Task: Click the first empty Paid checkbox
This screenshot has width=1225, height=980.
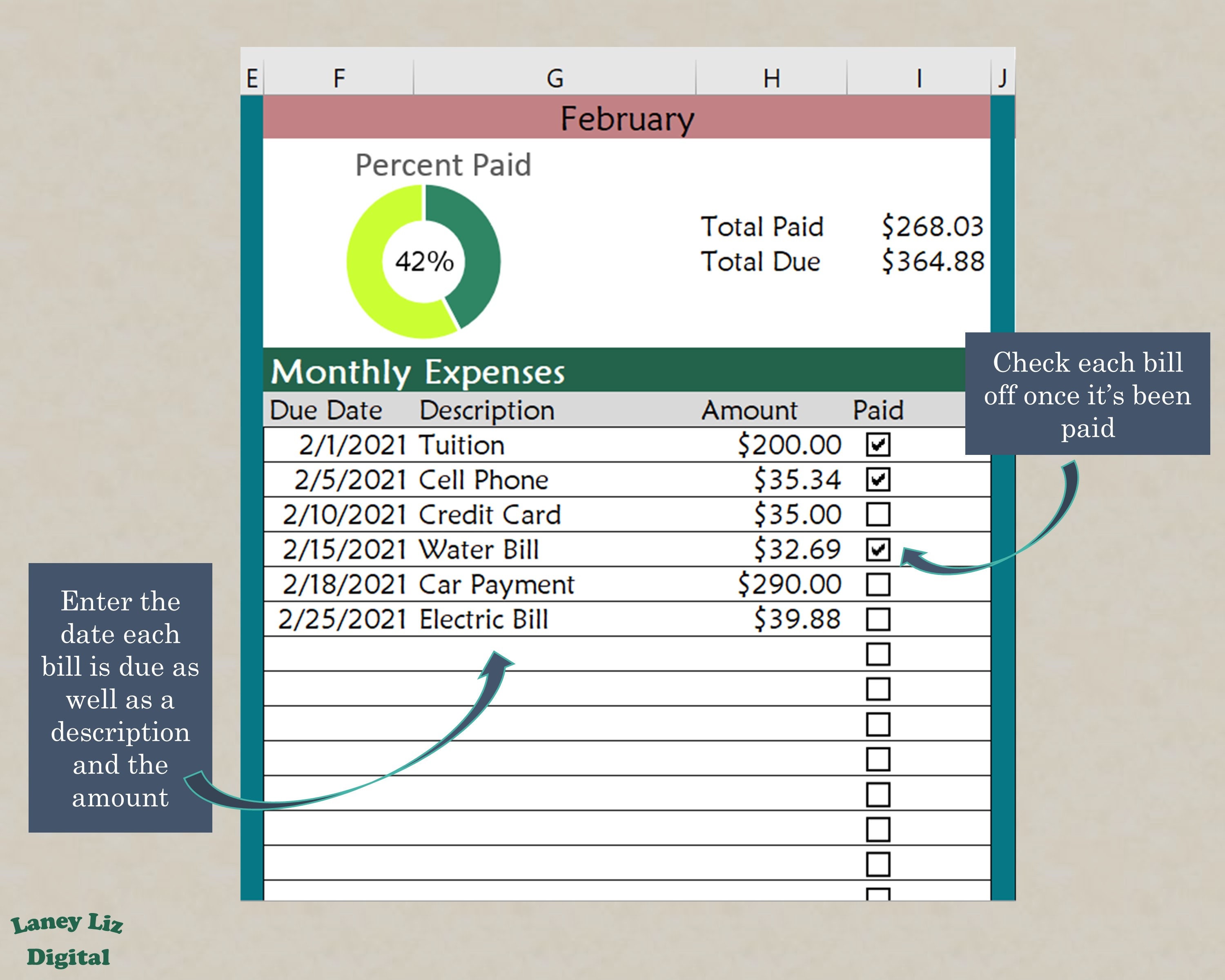Action: coord(878,655)
